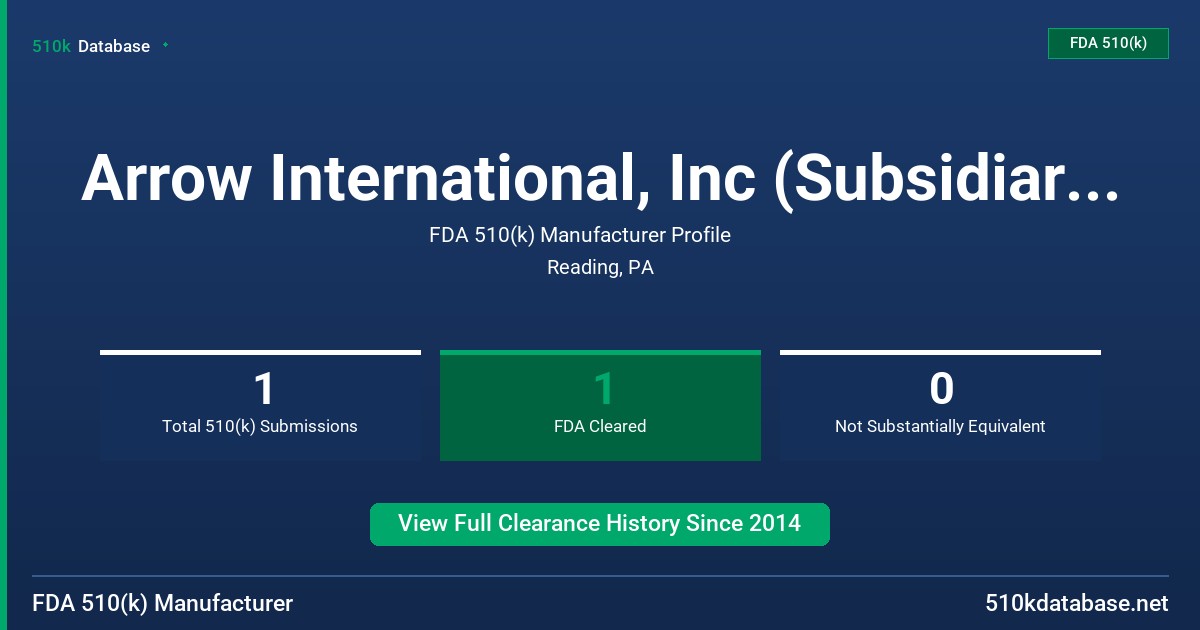1200x630 pixels.
Task: Visit the 510kdatabase.net link
Action: coord(1076,604)
